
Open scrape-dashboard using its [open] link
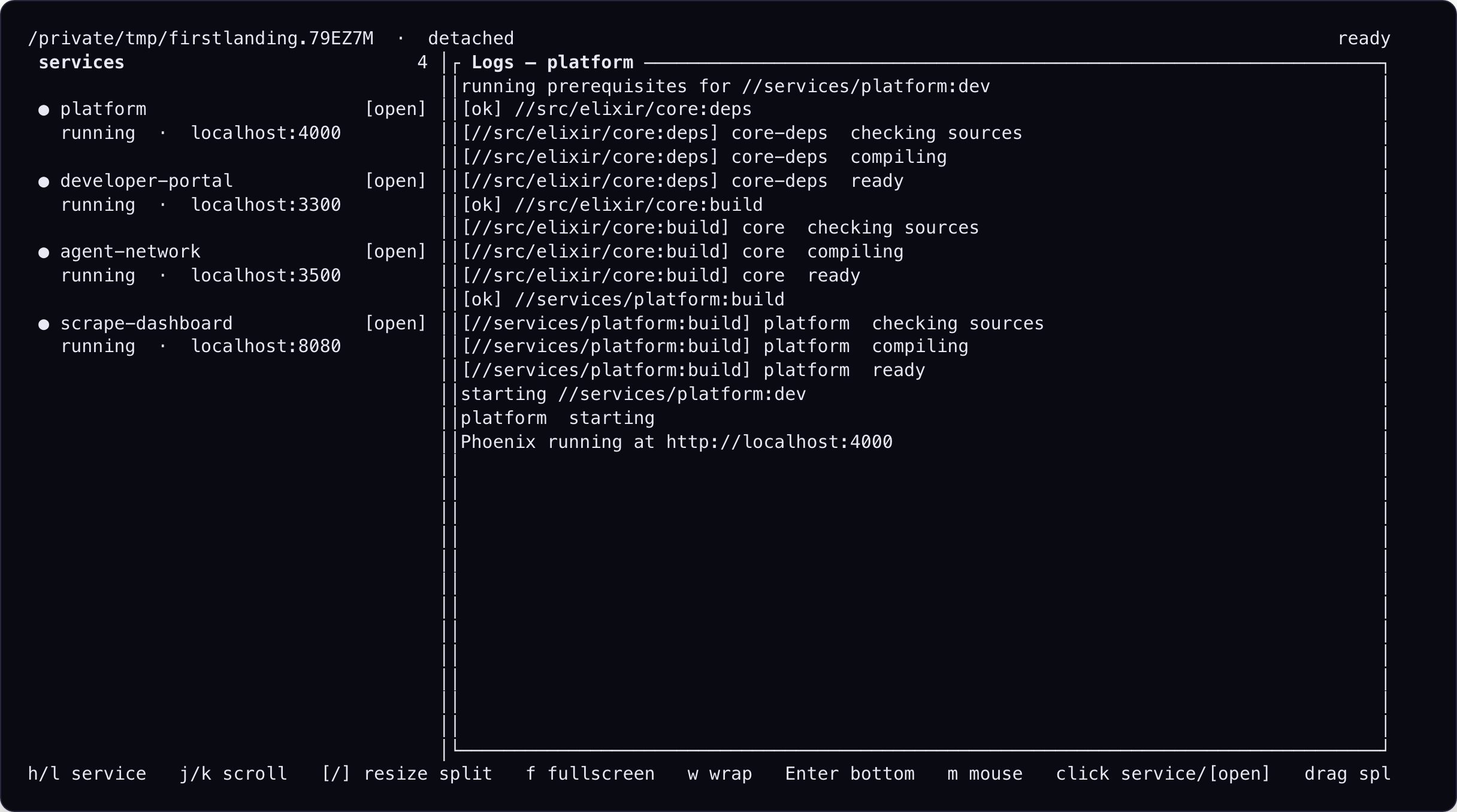pyautogui.click(x=395, y=323)
